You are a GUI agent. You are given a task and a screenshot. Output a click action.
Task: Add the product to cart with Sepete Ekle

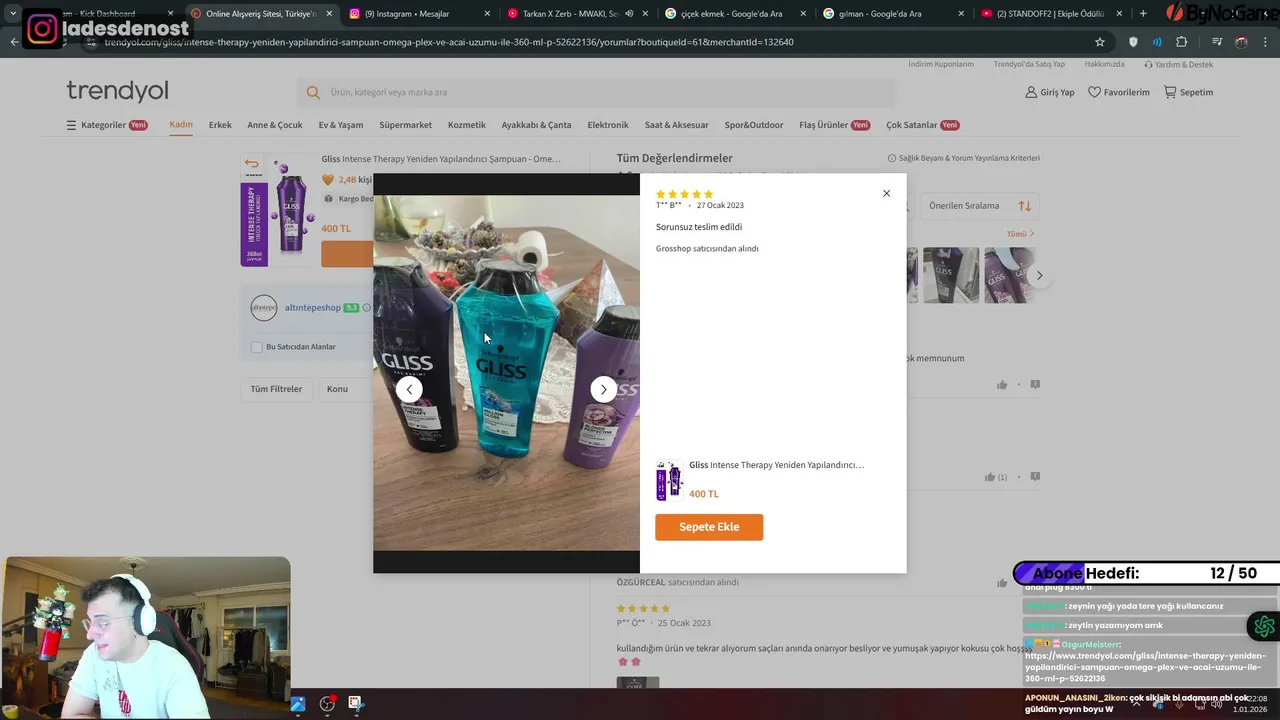pyautogui.click(x=709, y=527)
